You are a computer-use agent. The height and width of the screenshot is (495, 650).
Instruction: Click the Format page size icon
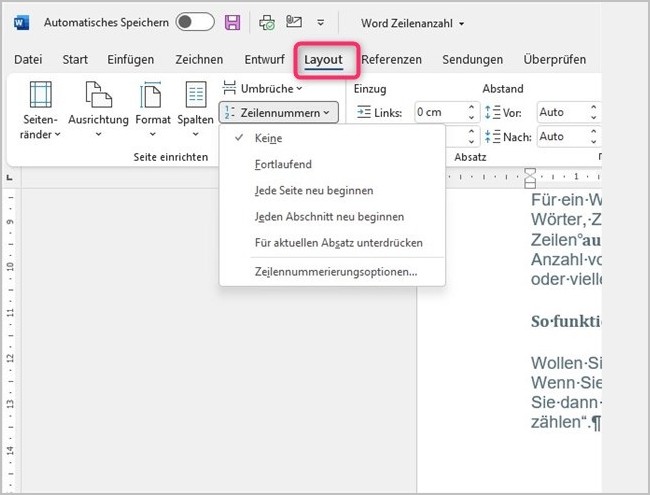pyautogui.click(x=152, y=96)
